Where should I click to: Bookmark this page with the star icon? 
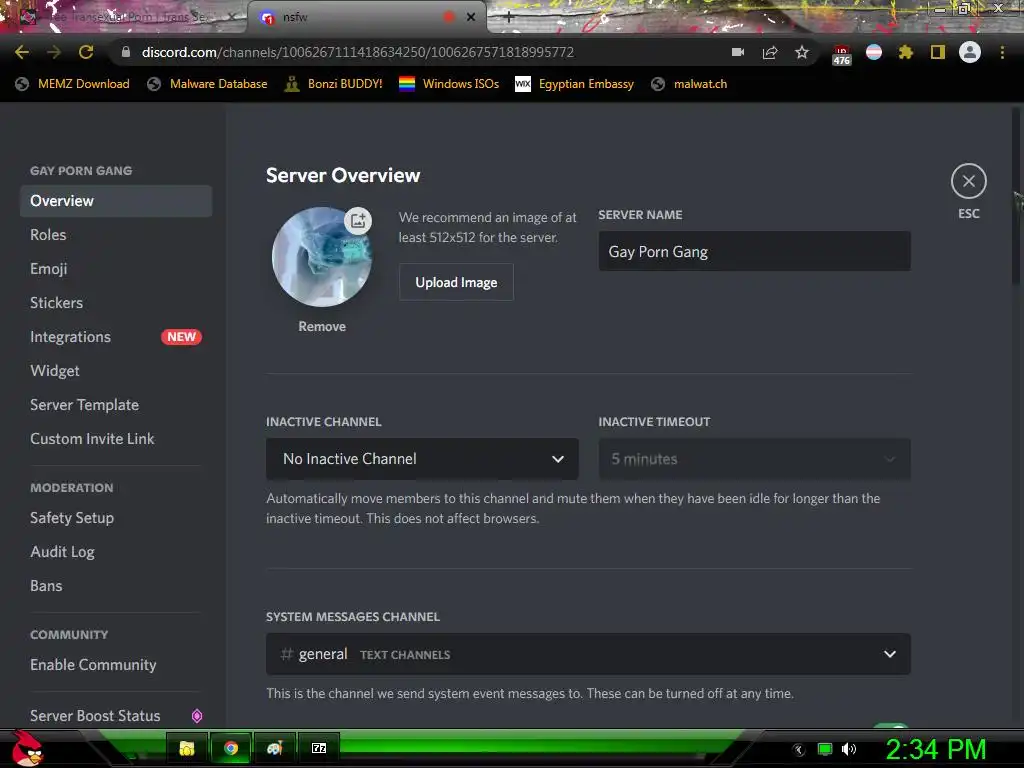(x=802, y=52)
